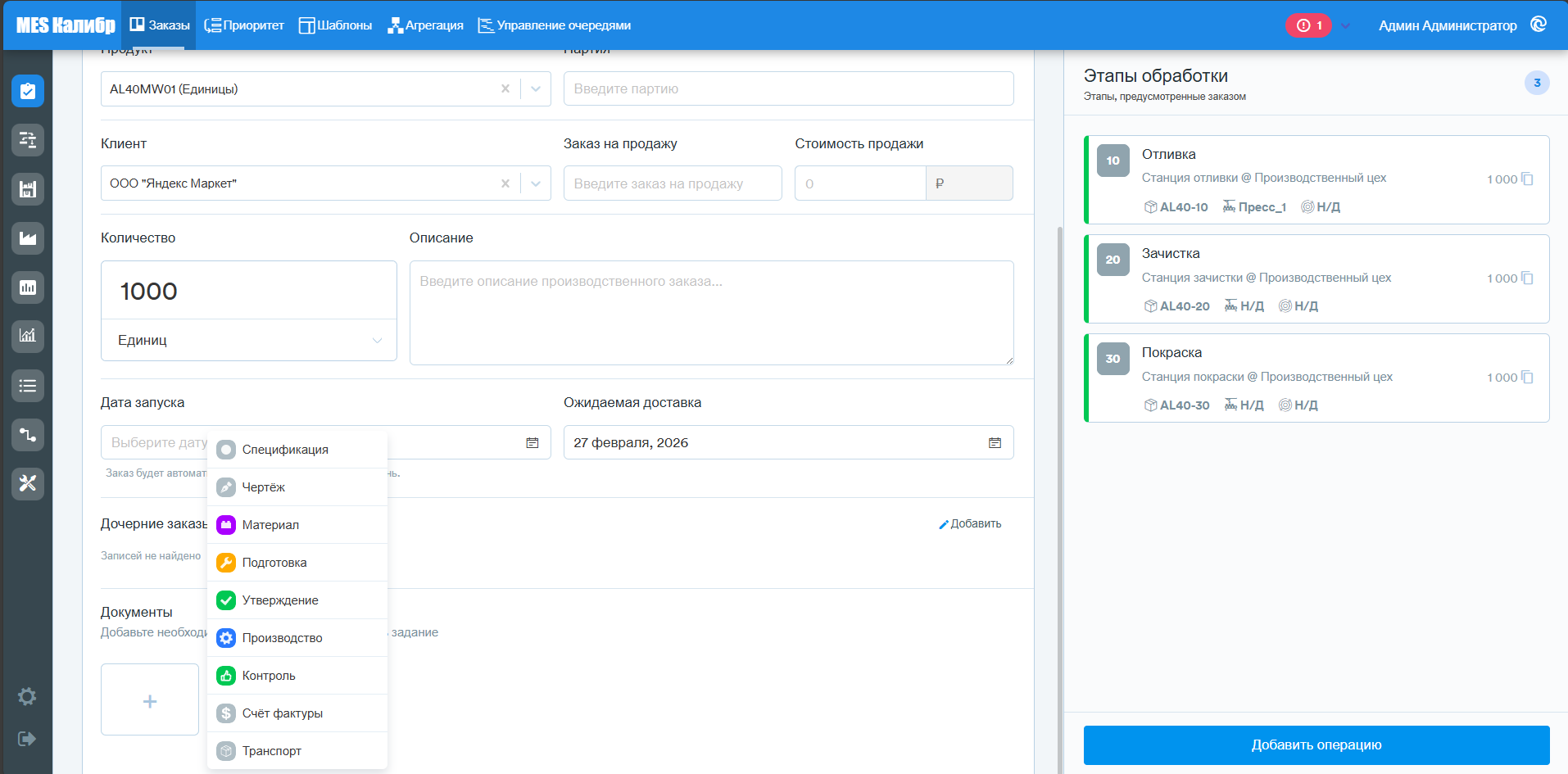
Task: Select Транспорт from the document type menu
Action: tap(297, 751)
